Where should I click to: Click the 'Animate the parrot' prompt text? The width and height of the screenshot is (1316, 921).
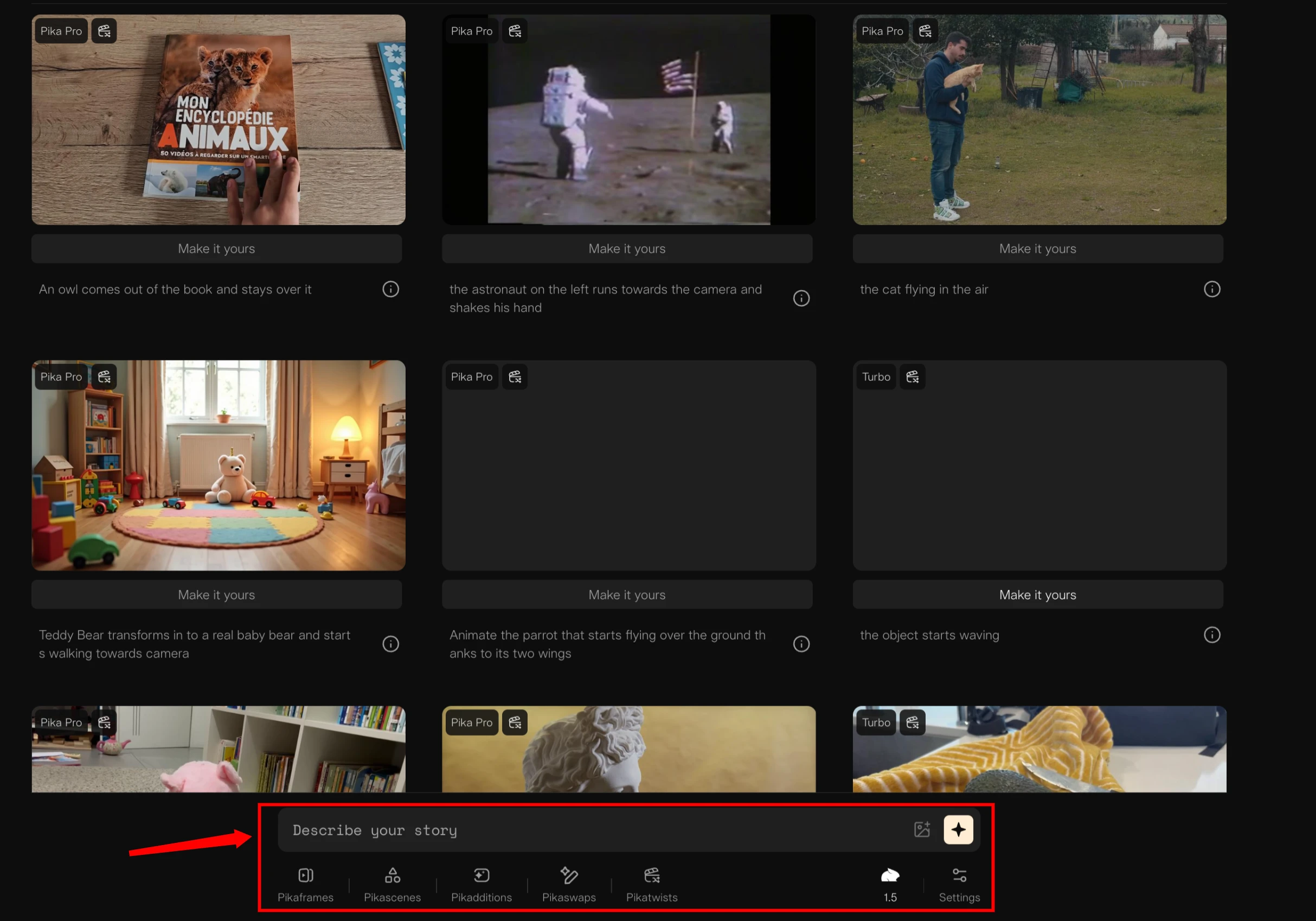click(607, 644)
